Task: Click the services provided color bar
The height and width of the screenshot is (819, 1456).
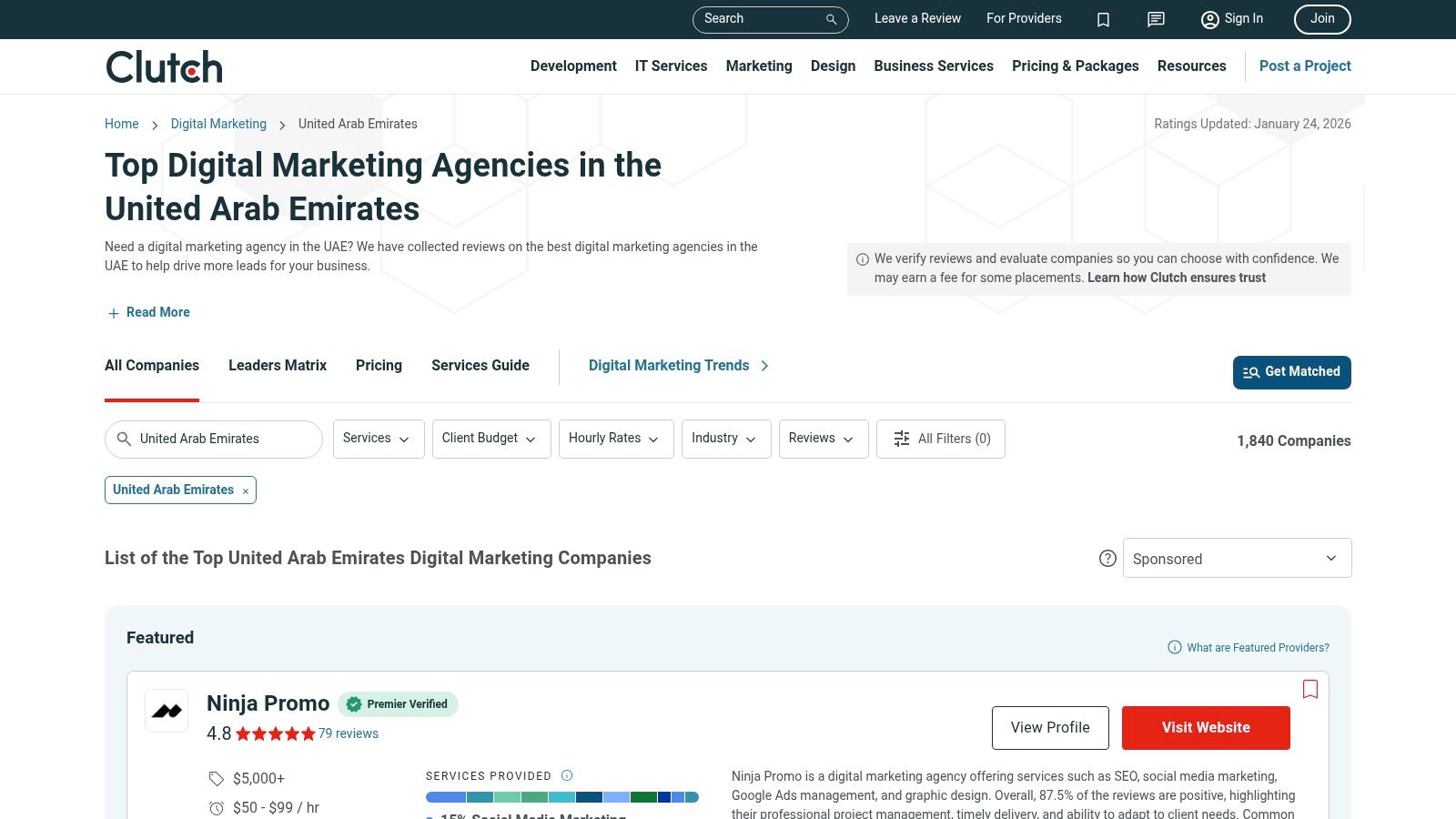Action: point(561,797)
